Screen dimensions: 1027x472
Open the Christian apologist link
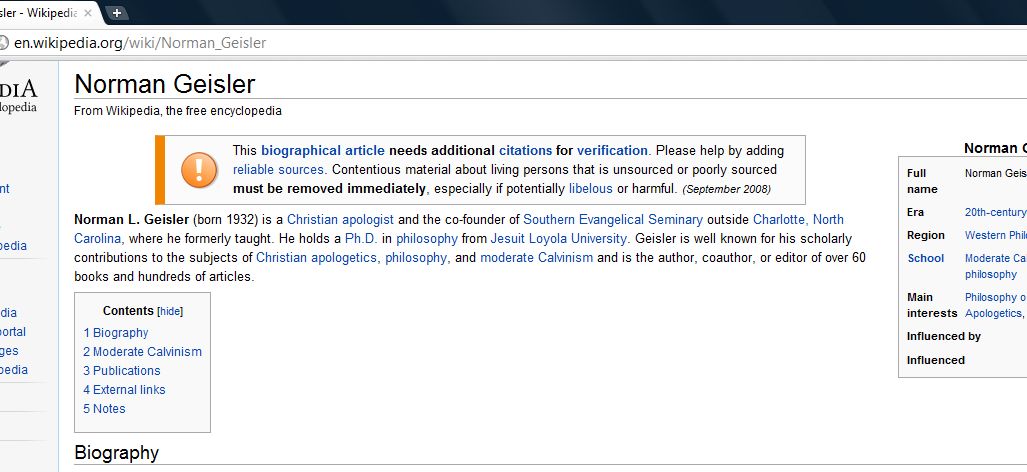341,219
